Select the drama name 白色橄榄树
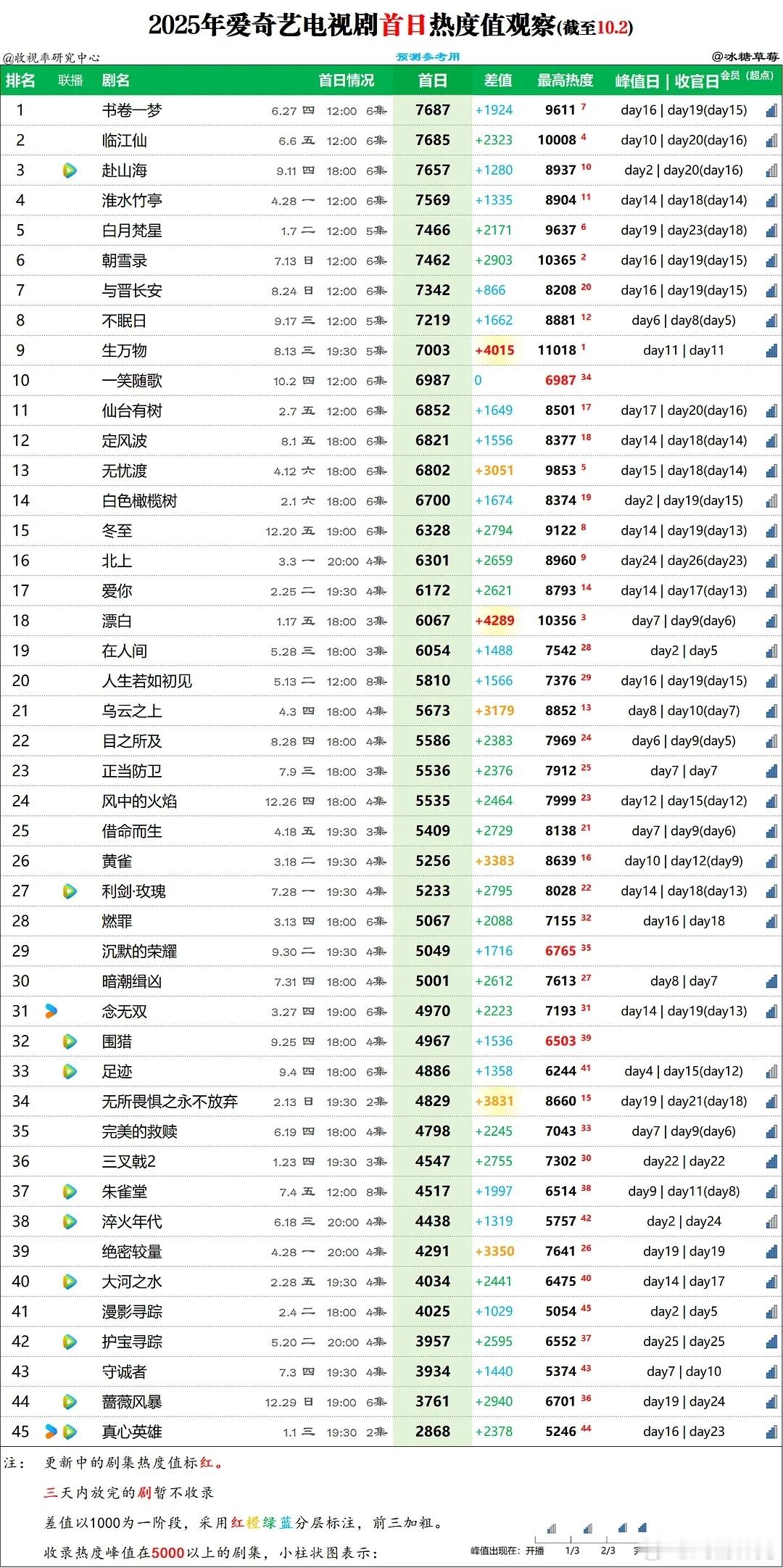The image size is (783, 1568). (139, 500)
